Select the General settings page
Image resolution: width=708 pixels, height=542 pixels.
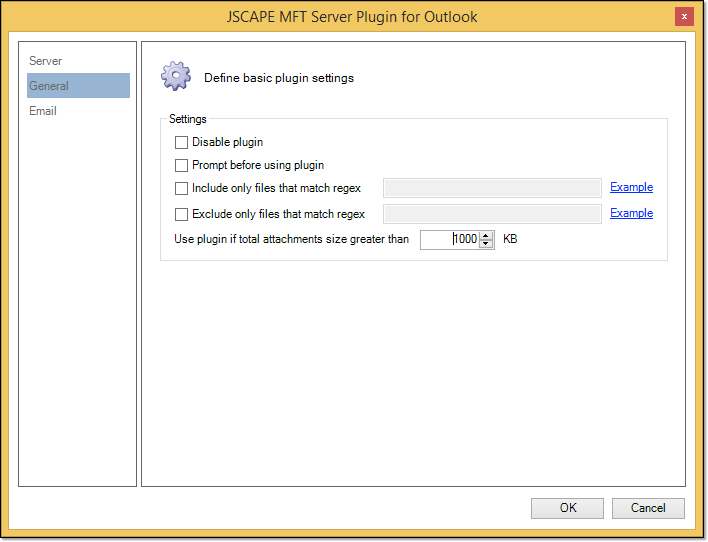(78, 85)
